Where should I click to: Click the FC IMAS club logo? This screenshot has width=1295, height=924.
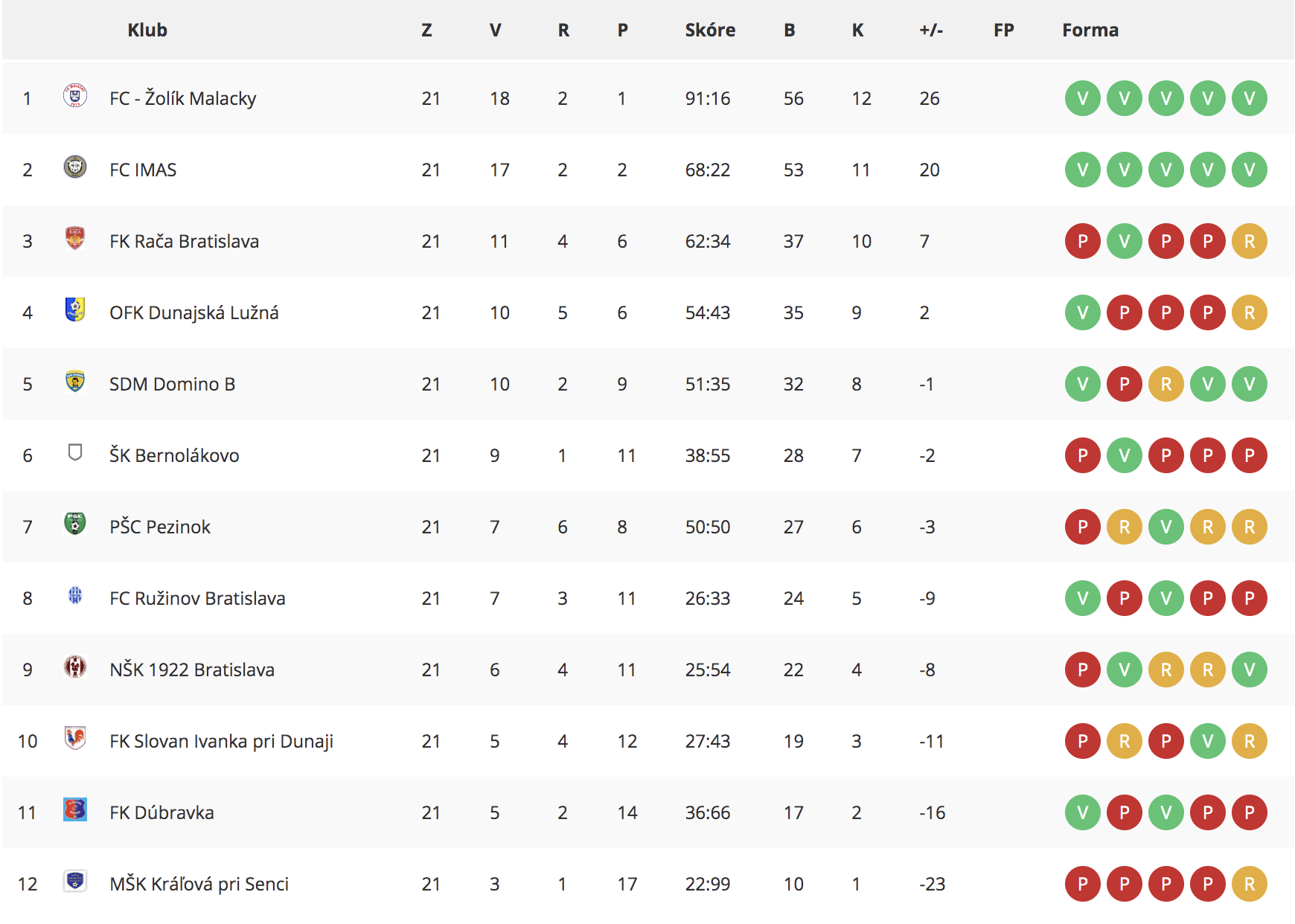(x=75, y=167)
